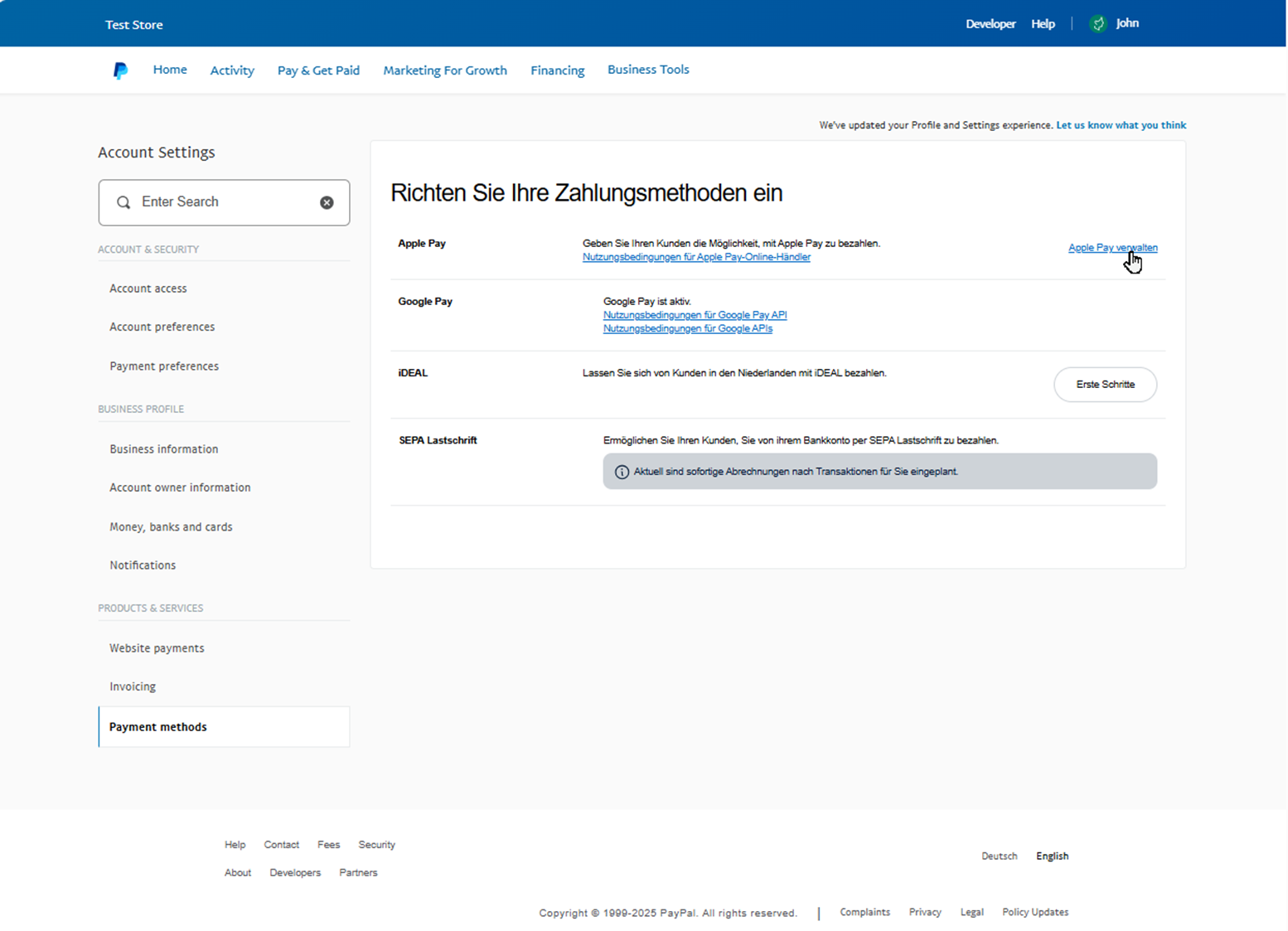The height and width of the screenshot is (931, 1288).
Task: Open the Business Tools menu
Action: pos(647,70)
